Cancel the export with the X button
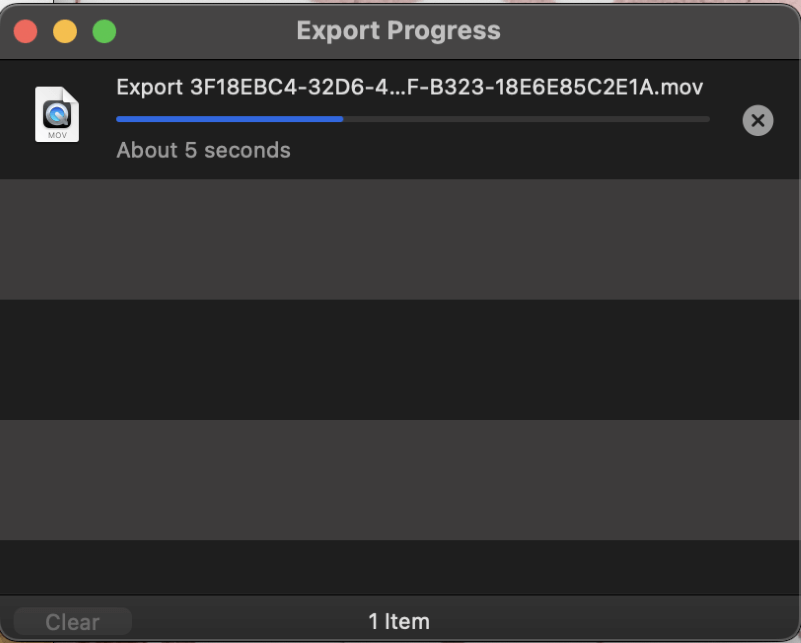The image size is (801, 643). [x=758, y=121]
